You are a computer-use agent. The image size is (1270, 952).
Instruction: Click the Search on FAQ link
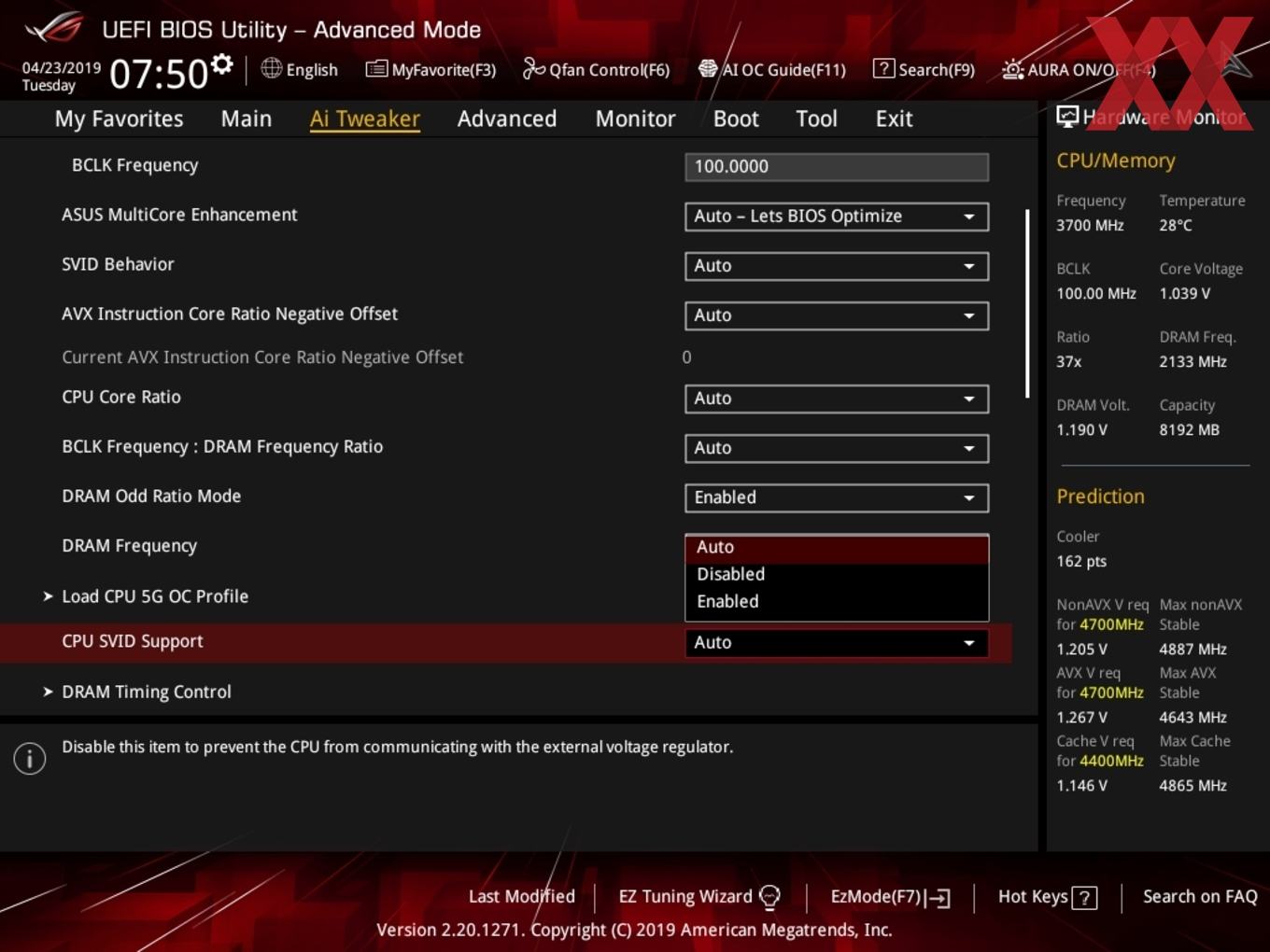(1200, 897)
